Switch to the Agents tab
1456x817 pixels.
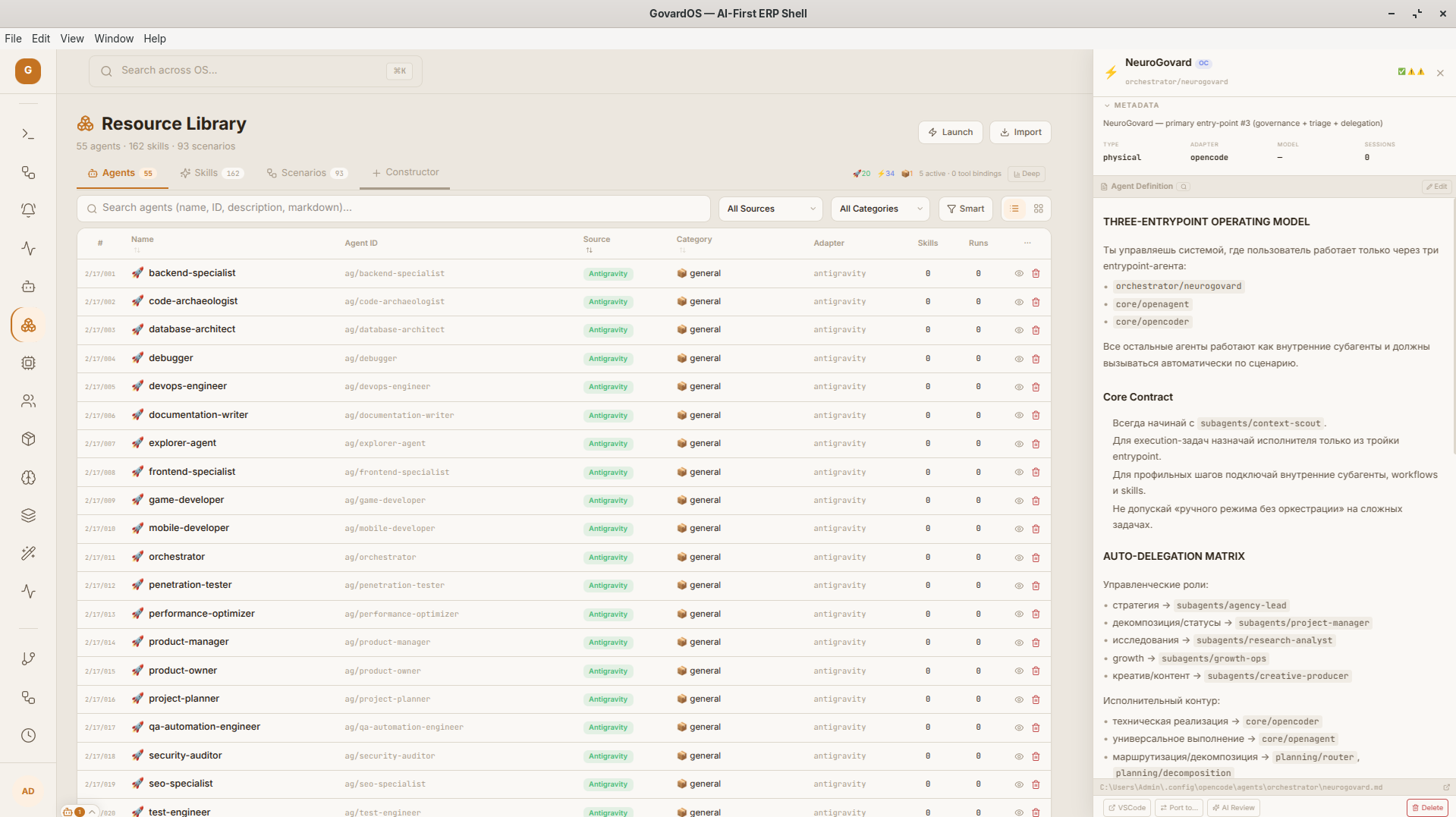click(121, 173)
